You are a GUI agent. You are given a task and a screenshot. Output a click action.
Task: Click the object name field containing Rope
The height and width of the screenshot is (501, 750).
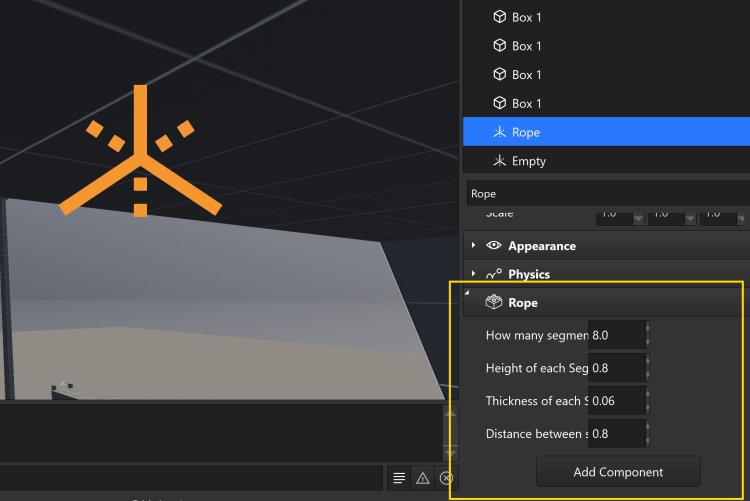605,193
